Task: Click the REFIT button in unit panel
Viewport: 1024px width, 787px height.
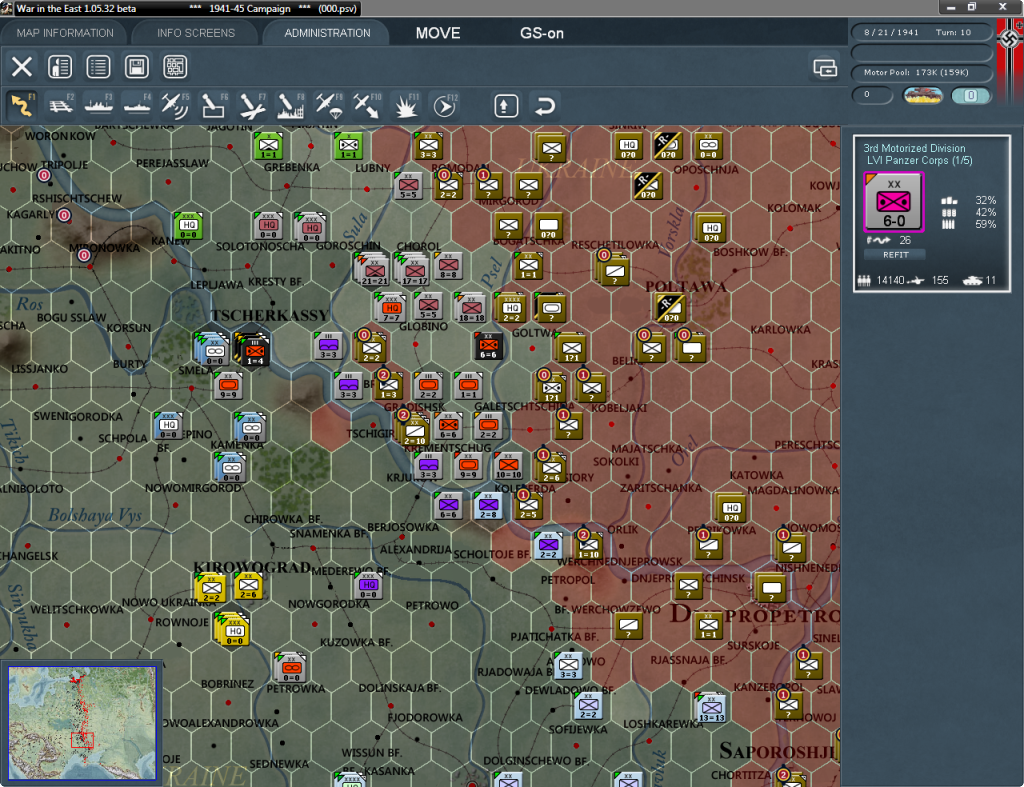Action: (895, 255)
